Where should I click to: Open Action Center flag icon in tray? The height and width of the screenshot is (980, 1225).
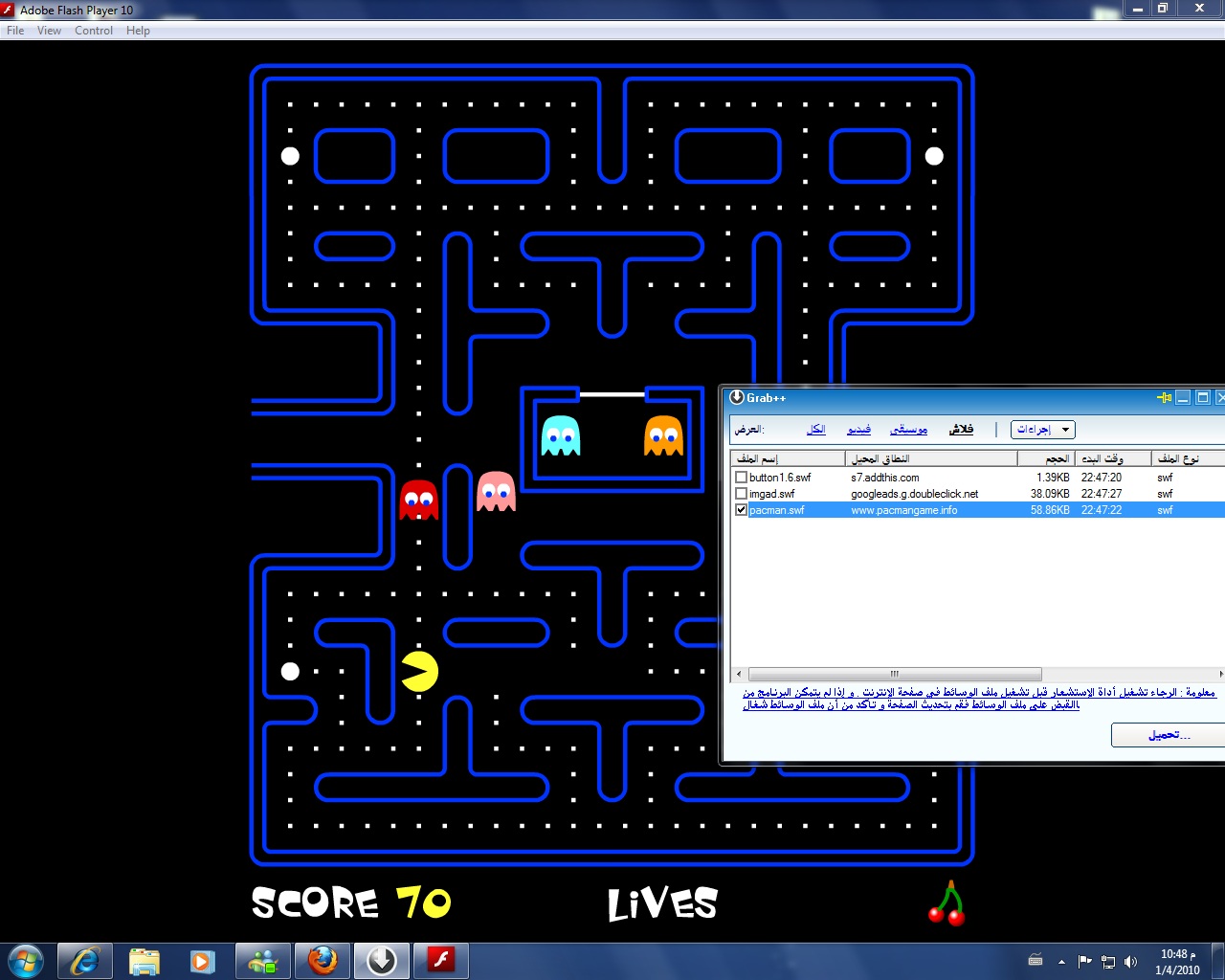(x=1084, y=961)
